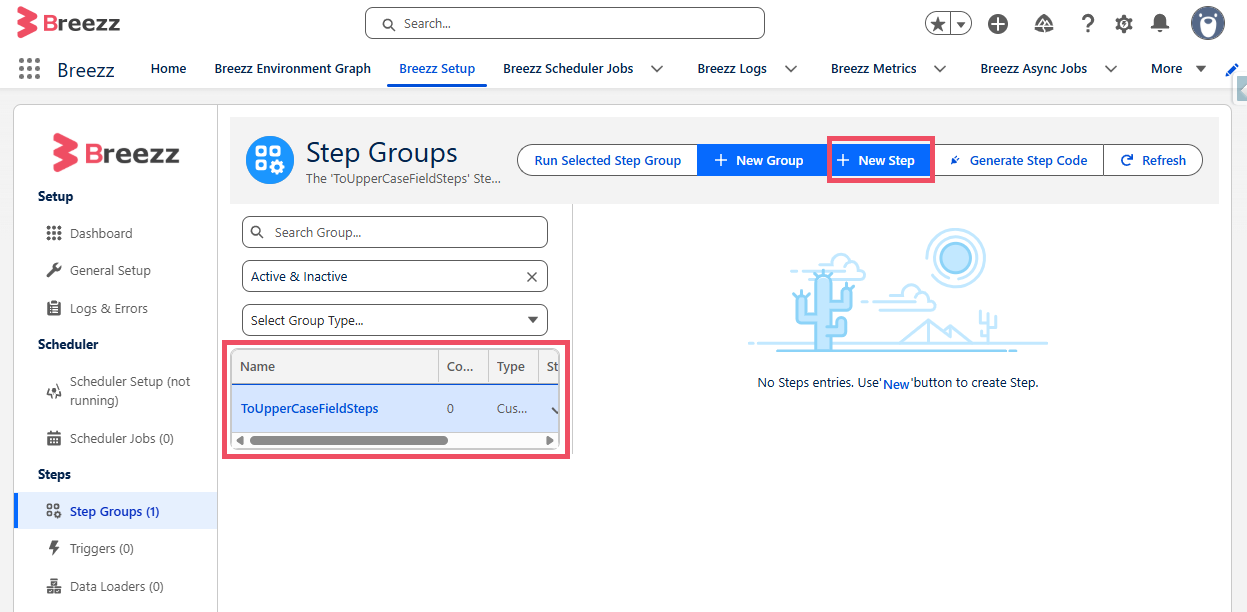Screen dimensions: 1247x612
Task: Open the Breezz Async Jobs tab
Action: pyautogui.click(x=1033, y=68)
